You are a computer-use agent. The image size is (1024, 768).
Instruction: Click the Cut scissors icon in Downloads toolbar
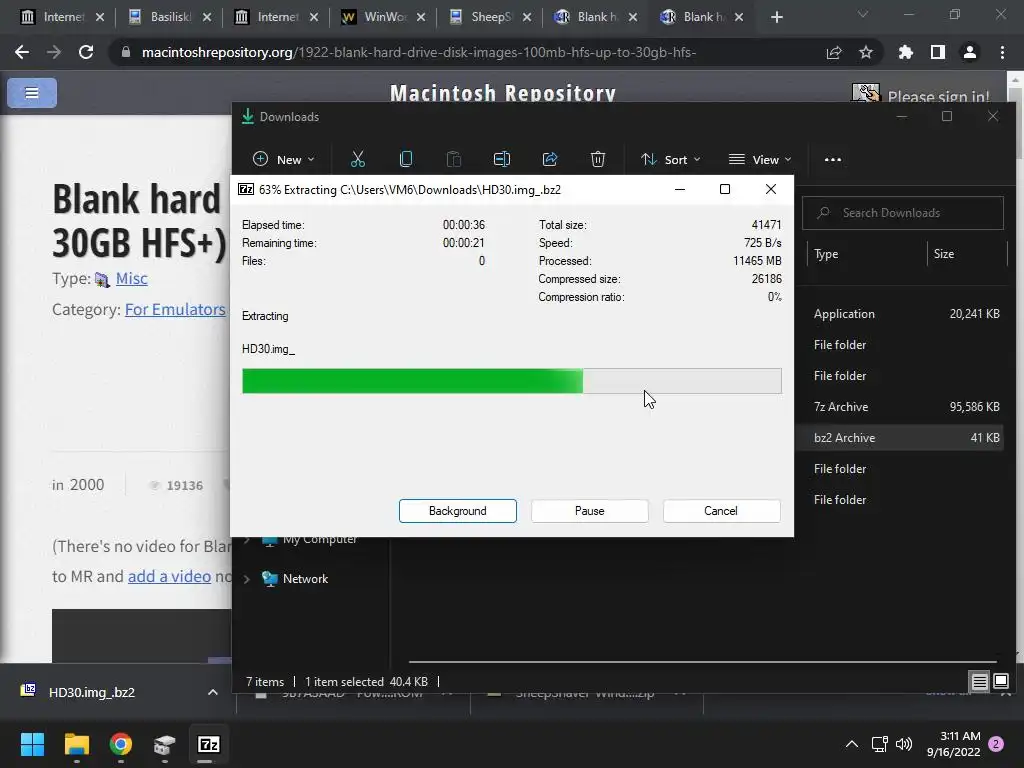pos(358,159)
